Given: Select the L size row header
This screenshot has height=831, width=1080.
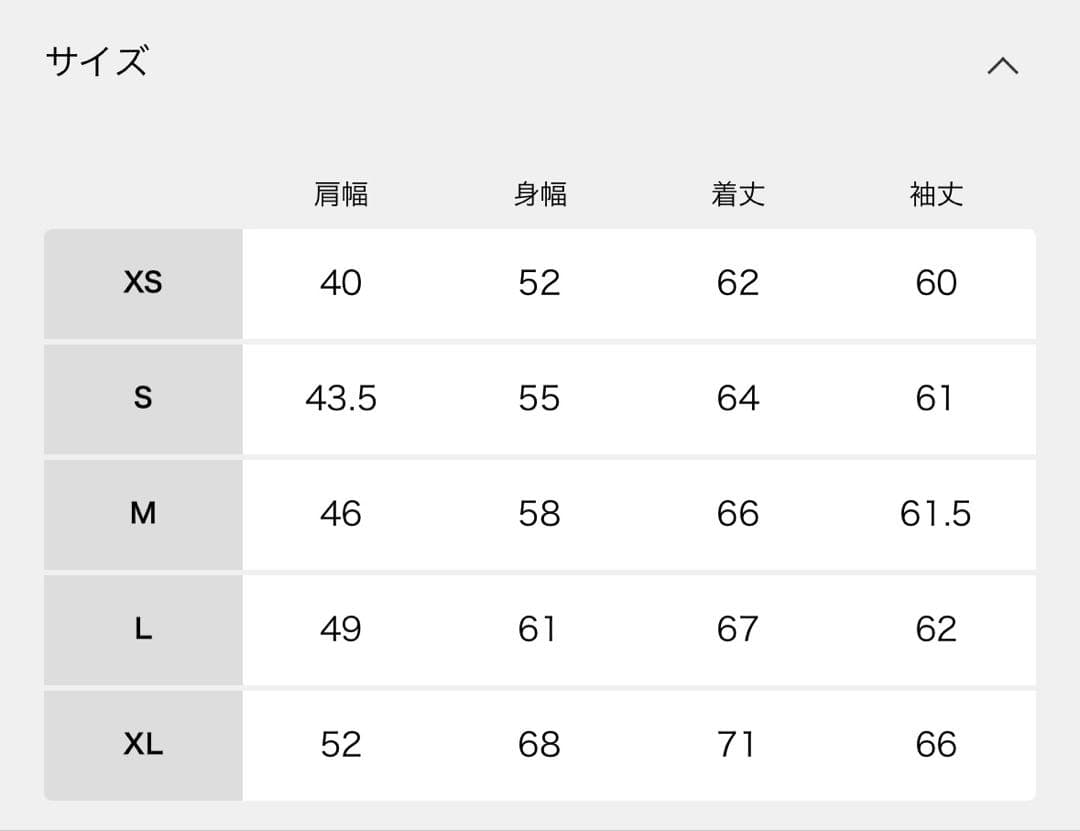Looking at the screenshot, I should tap(143, 629).
